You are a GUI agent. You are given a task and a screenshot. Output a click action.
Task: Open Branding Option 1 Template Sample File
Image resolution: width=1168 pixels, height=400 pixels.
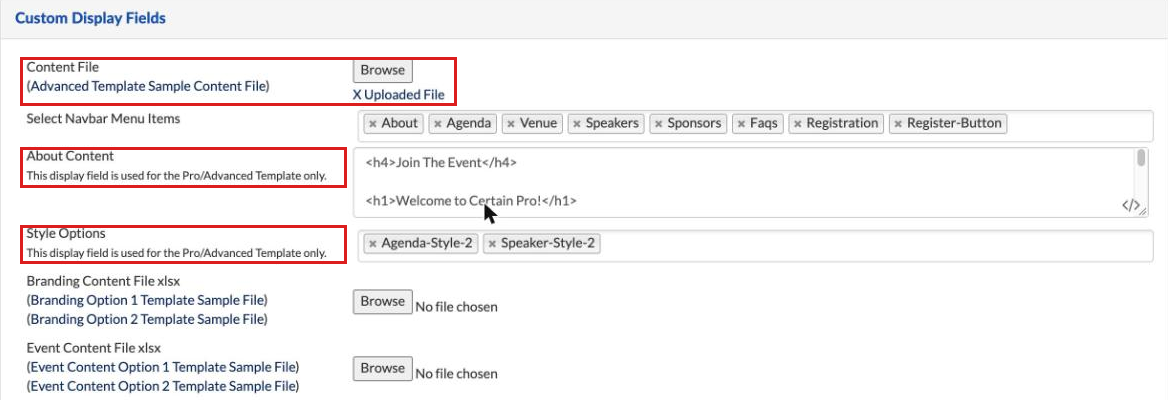point(147,300)
